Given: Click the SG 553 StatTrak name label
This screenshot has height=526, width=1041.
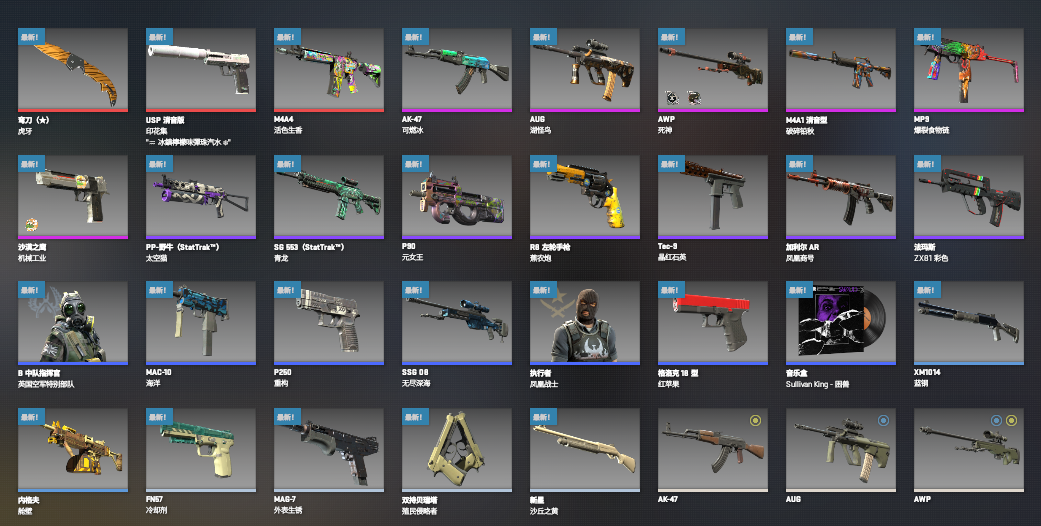Looking at the screenshot, I should (x=309, y=247).
